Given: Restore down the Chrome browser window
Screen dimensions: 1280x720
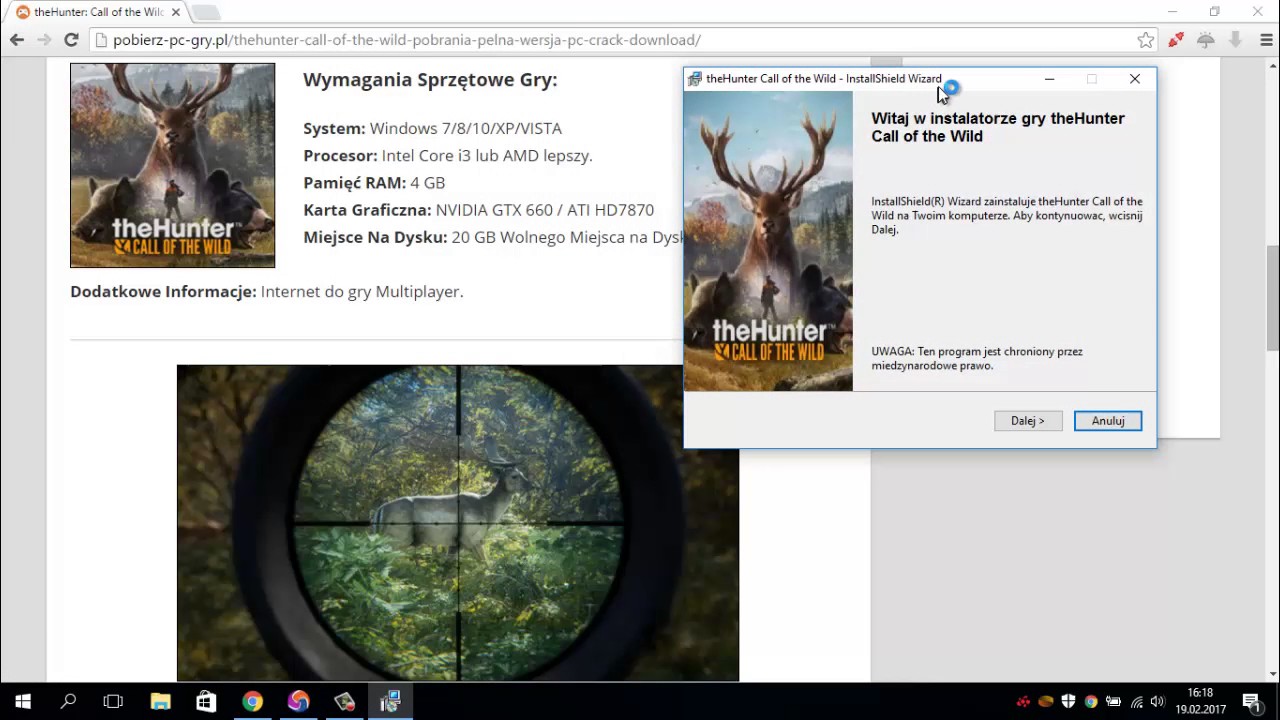Looking at the screenshot, I should 1214,12.
